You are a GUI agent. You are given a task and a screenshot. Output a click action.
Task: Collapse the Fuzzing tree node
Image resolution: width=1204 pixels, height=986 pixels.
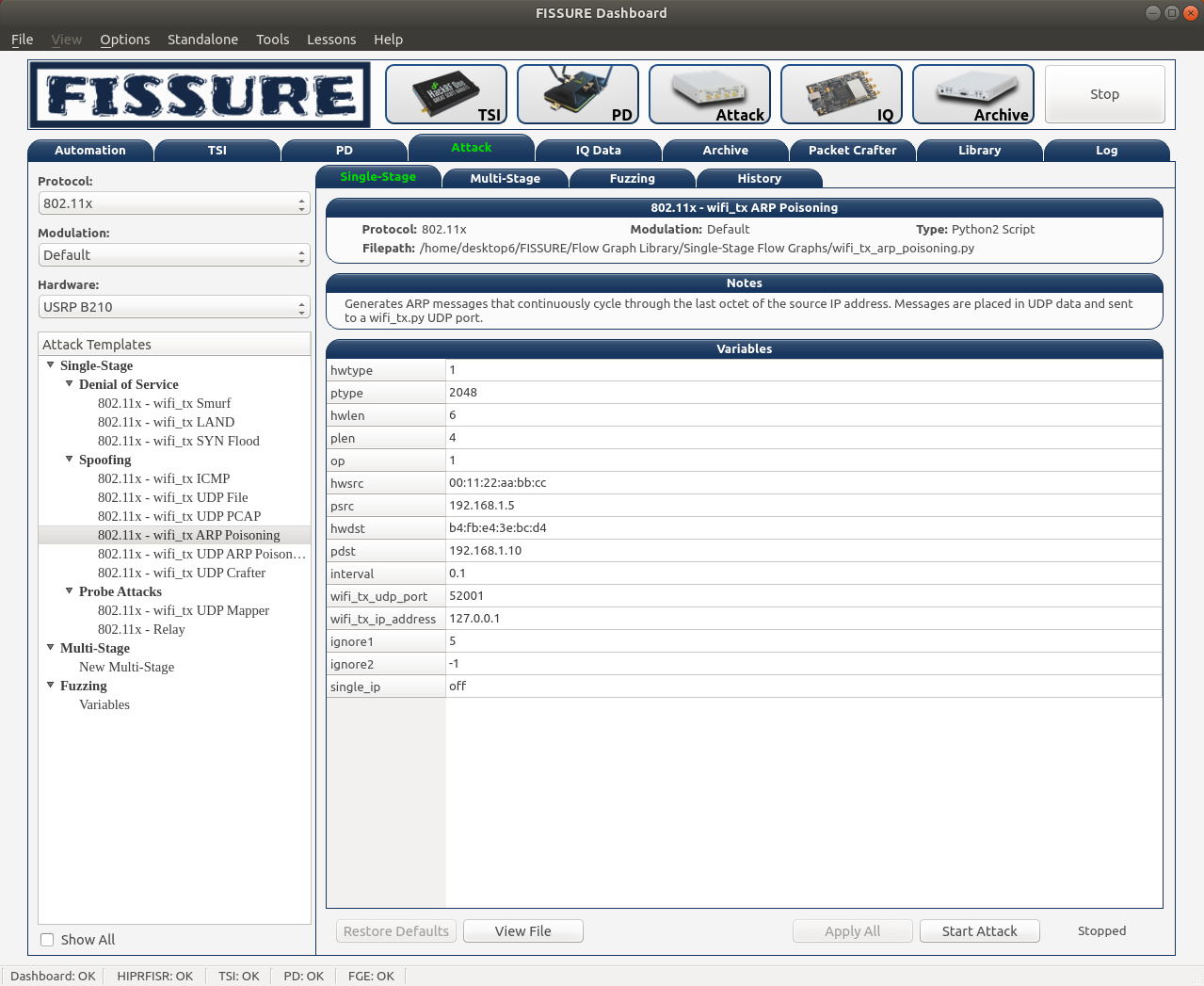click(x=51, y=685)
